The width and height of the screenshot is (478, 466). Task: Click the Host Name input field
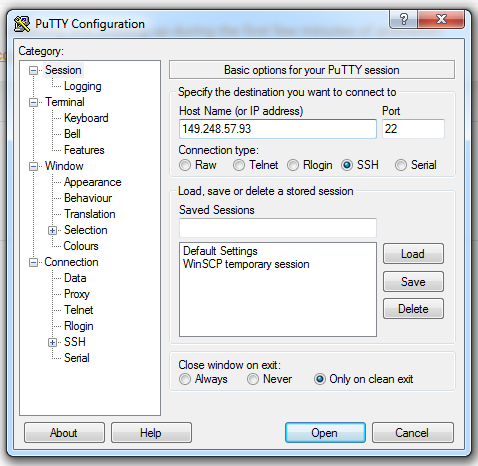[278, 129]
